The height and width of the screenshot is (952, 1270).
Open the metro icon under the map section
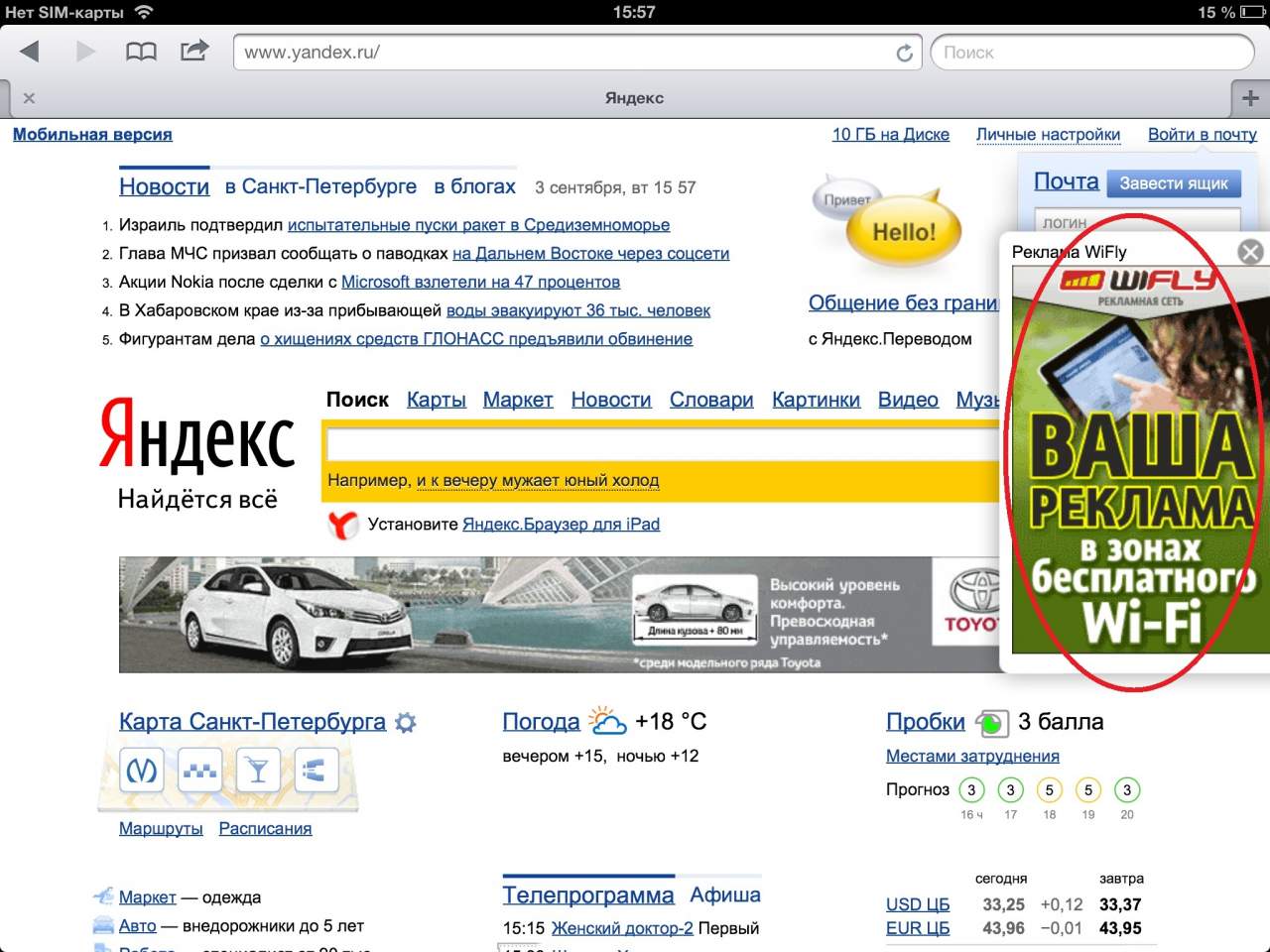[x=141, y=770]
